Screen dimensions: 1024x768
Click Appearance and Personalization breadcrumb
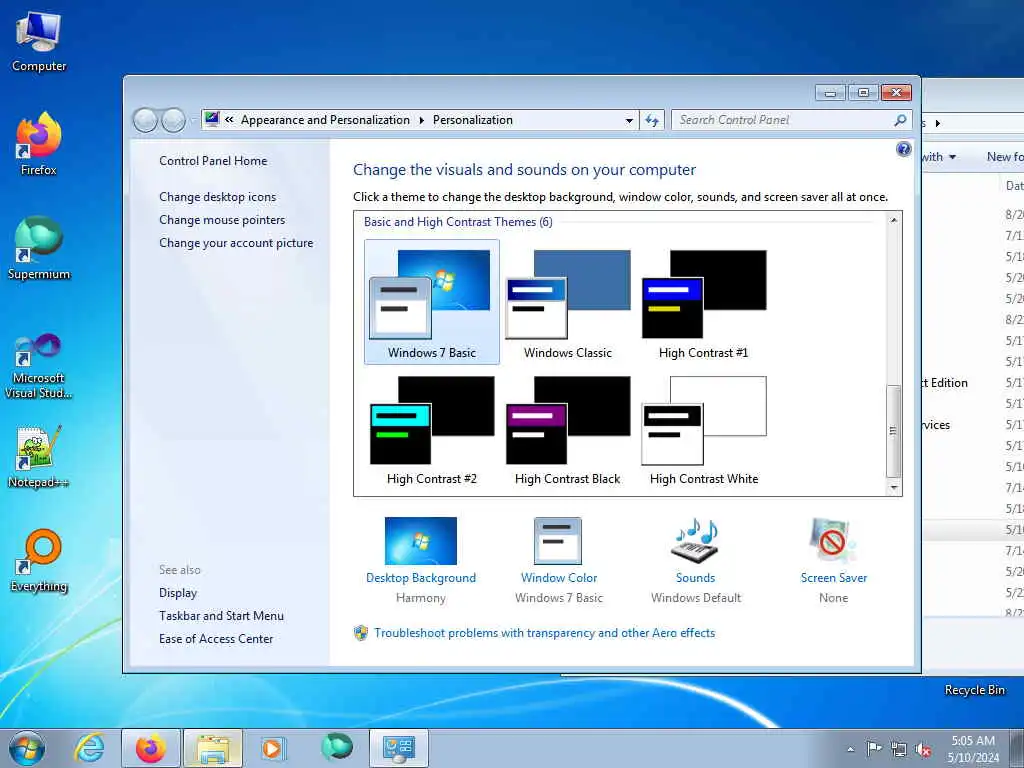click(x=325, y=120)
